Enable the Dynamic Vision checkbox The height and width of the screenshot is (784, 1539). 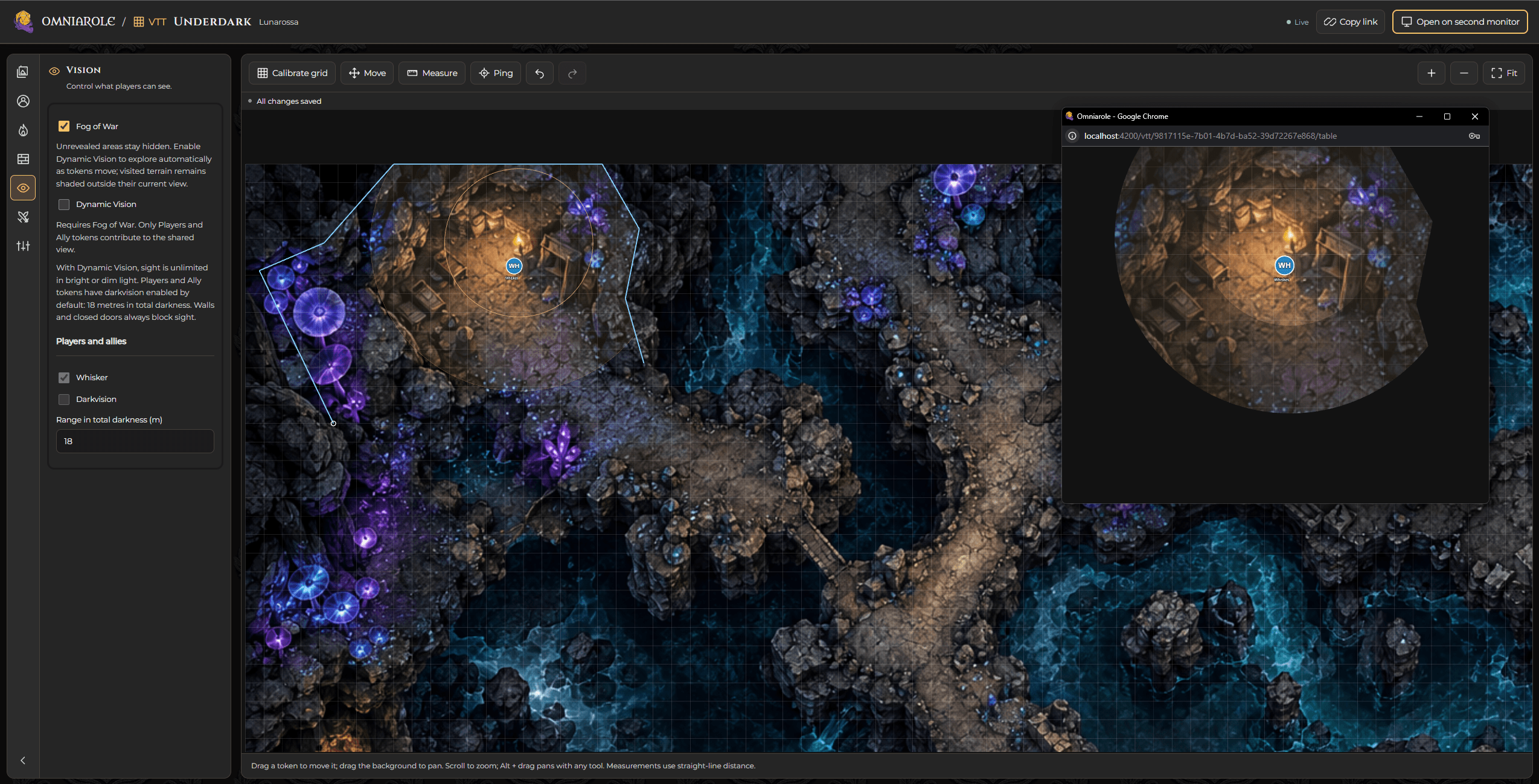click(64, 205)
